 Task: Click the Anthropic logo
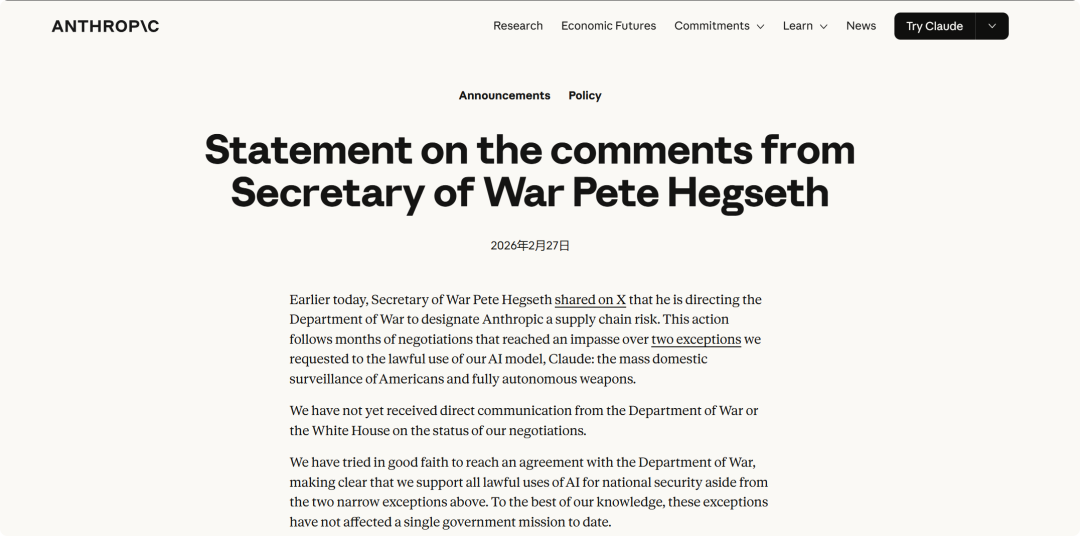(x=105, y=26)
